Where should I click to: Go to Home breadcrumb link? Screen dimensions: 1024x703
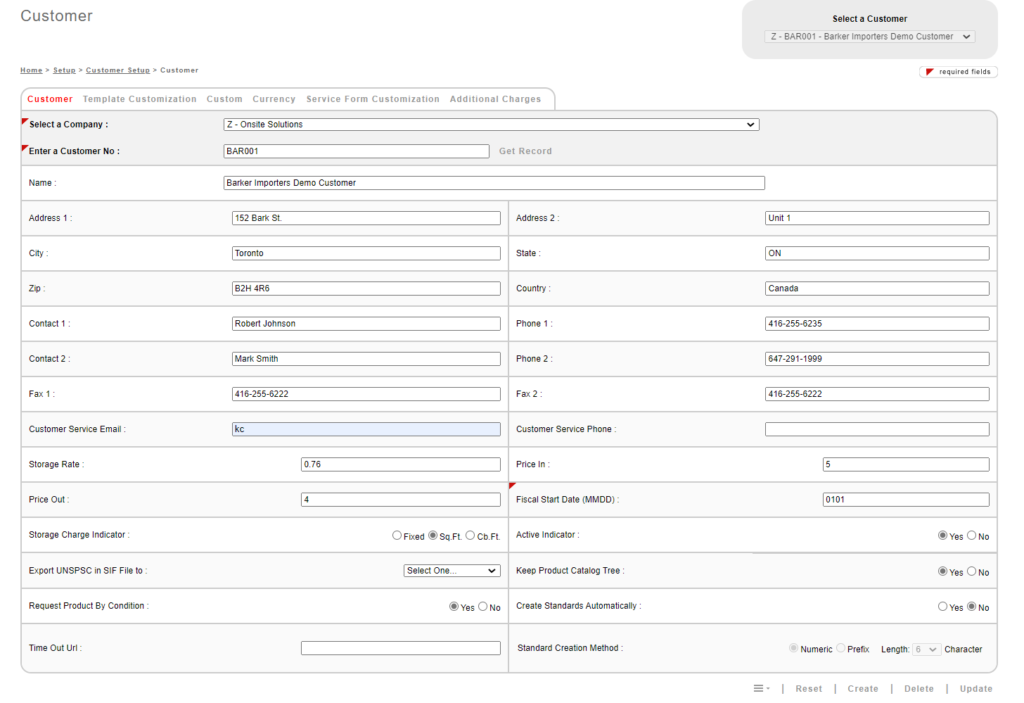(x=31, y=70)
